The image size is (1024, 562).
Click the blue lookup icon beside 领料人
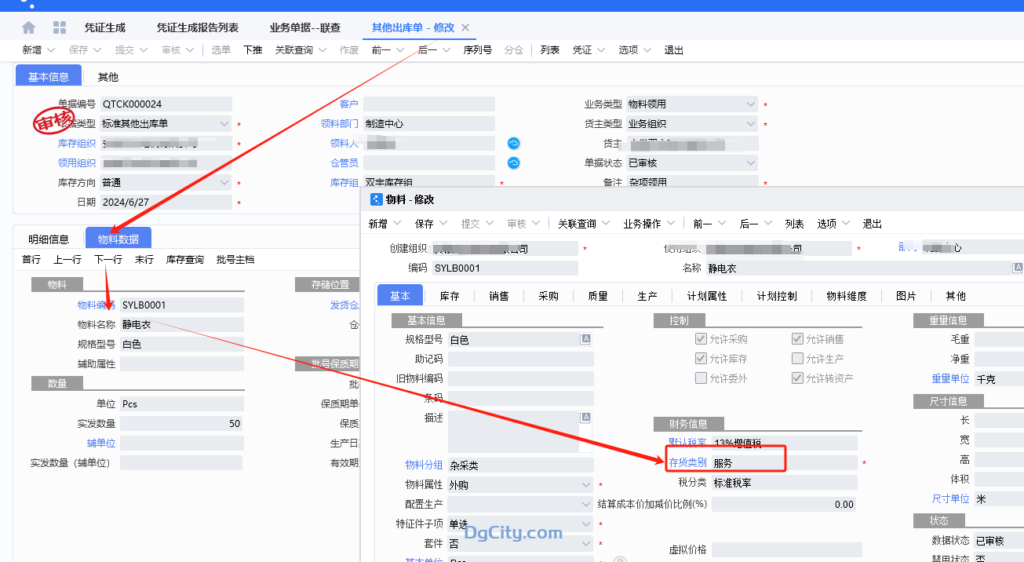[x=513, y=143]
